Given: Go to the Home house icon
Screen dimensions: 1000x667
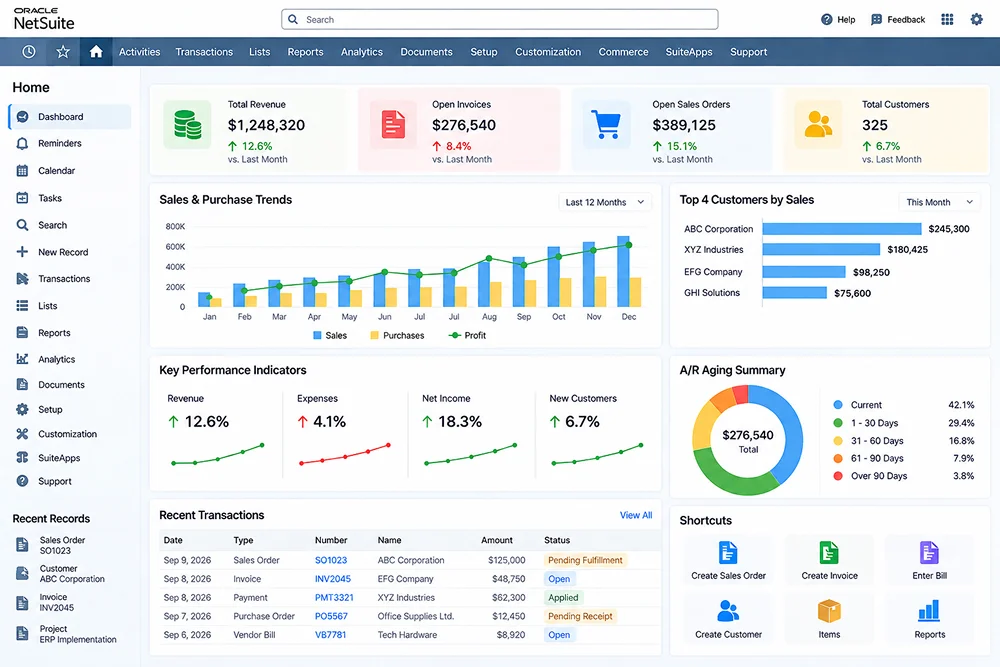Looking at the screenshot, I should click(x=96, y=52).
